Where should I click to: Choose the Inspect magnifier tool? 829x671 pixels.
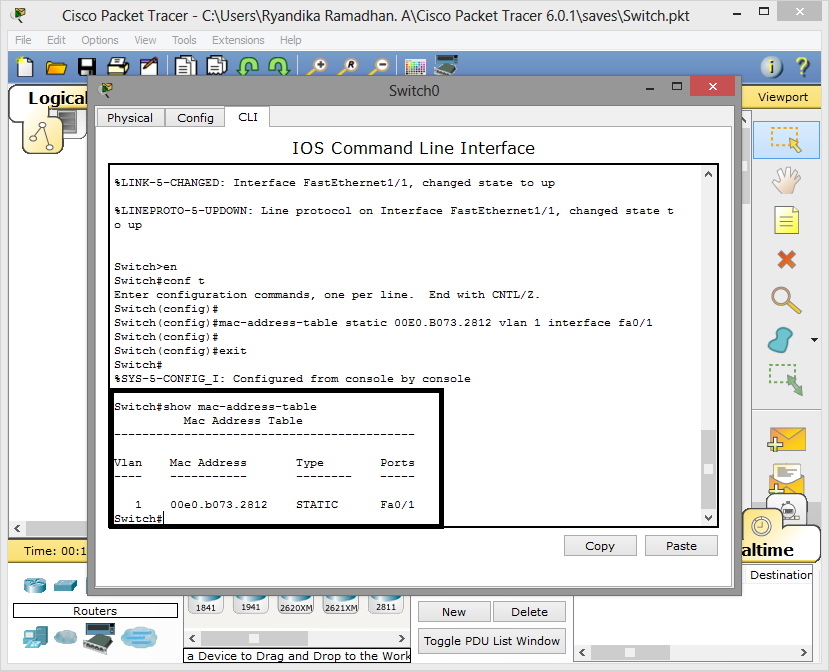coord(786,300)
